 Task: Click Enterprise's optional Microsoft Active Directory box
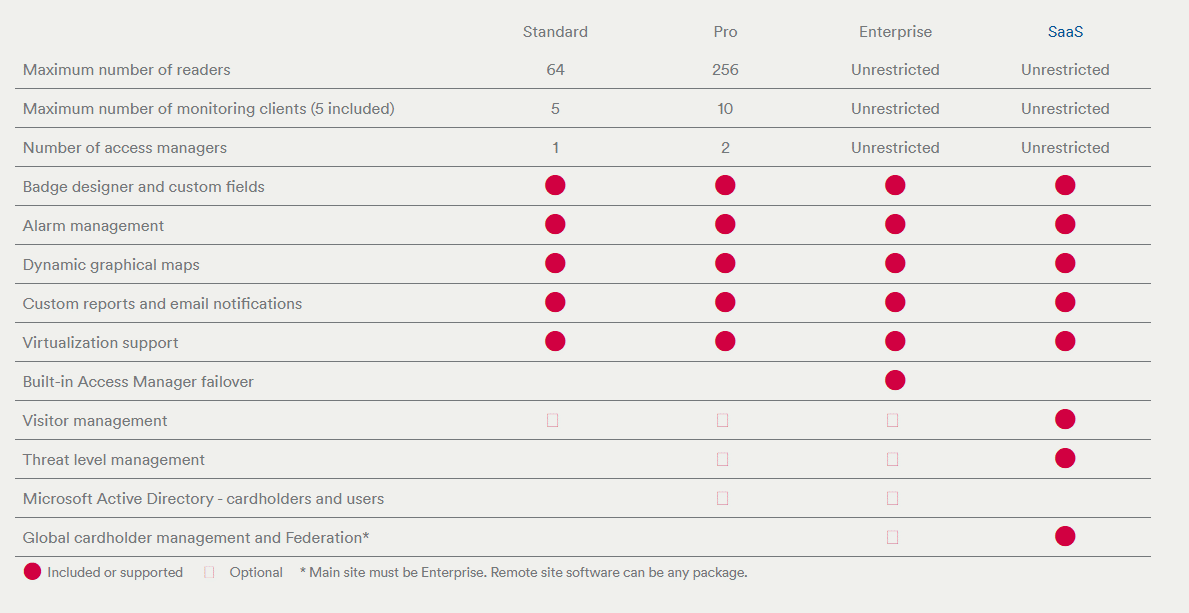[x=893, y=498]
